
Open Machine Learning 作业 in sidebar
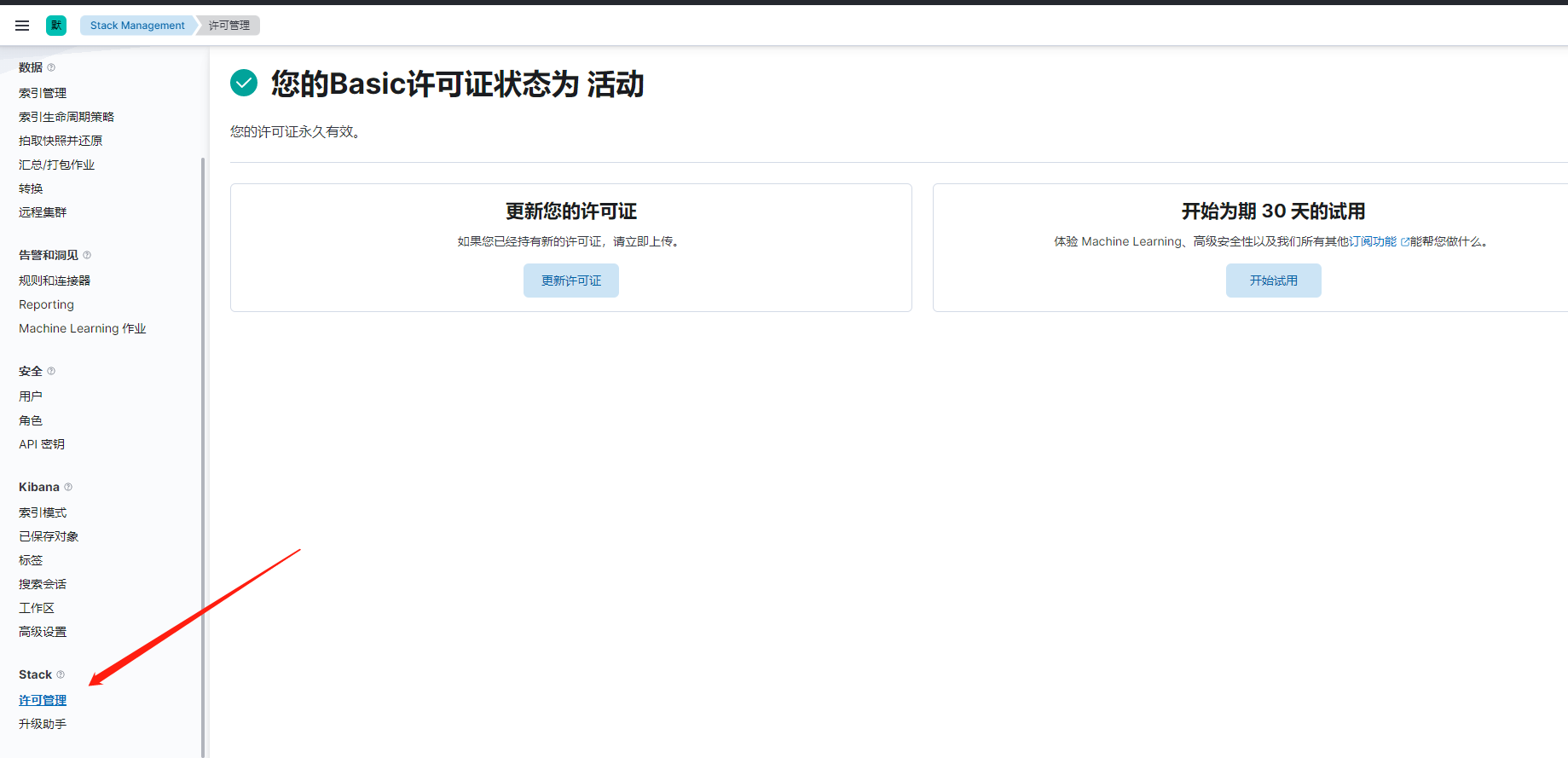[x=83, y=328]
